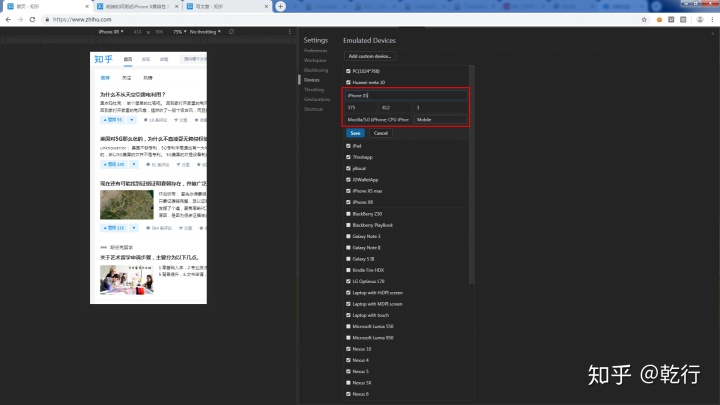Image resolution: width=720 pixels, height=405 pixels.
Task: Close the third browser tab
Action: pos(266,6)
